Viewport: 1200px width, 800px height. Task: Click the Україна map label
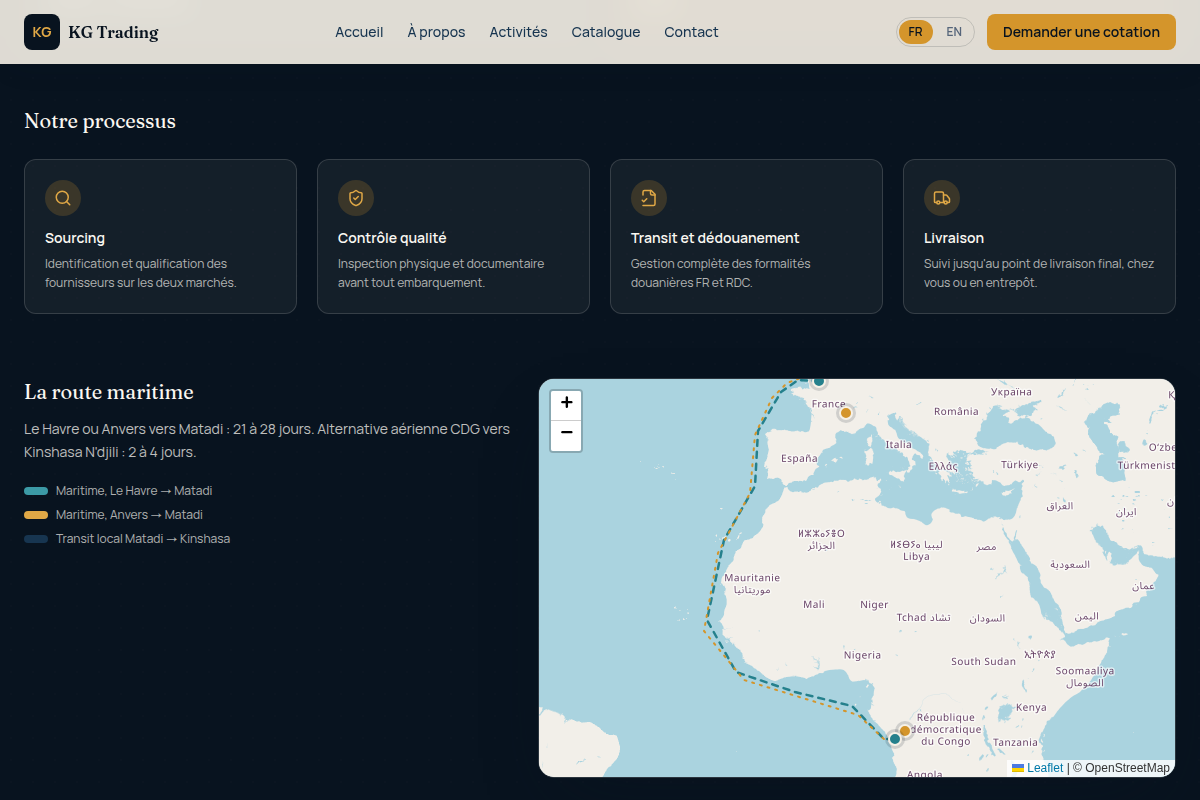(1011, 392)
